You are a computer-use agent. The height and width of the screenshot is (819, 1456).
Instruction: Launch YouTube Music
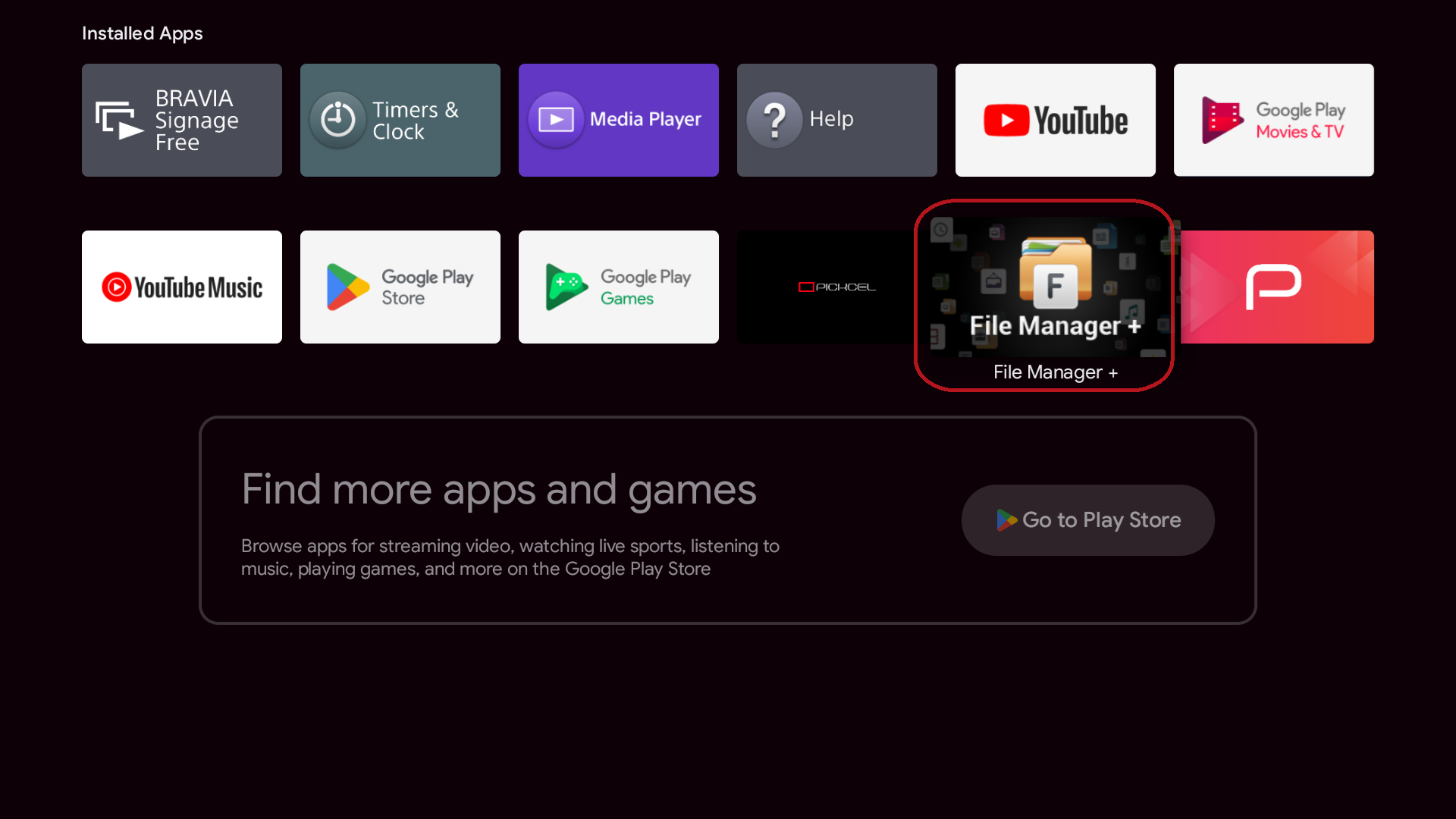pos(181,287)
